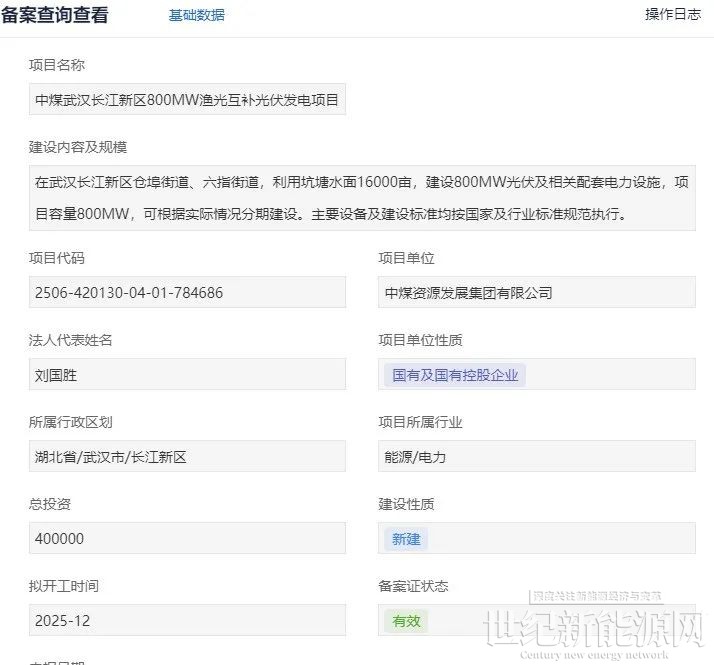Click the 项目代码 field with 2506-420130-04-01-784686

pyautogui.click(x=187, y=292)
